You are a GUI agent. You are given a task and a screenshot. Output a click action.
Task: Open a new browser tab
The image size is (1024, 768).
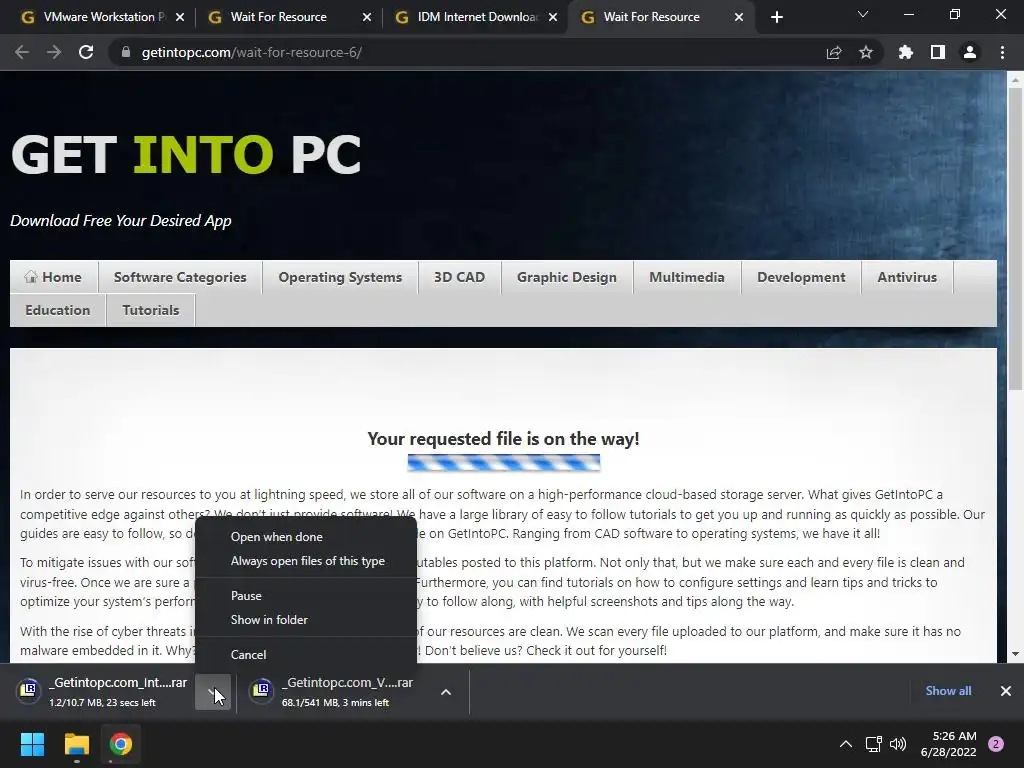click(x=776, y=17)
